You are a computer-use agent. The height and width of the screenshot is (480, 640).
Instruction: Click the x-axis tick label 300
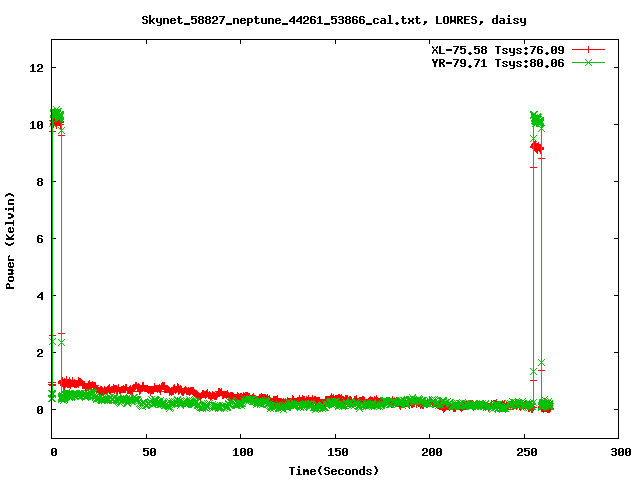coord(621,452)
